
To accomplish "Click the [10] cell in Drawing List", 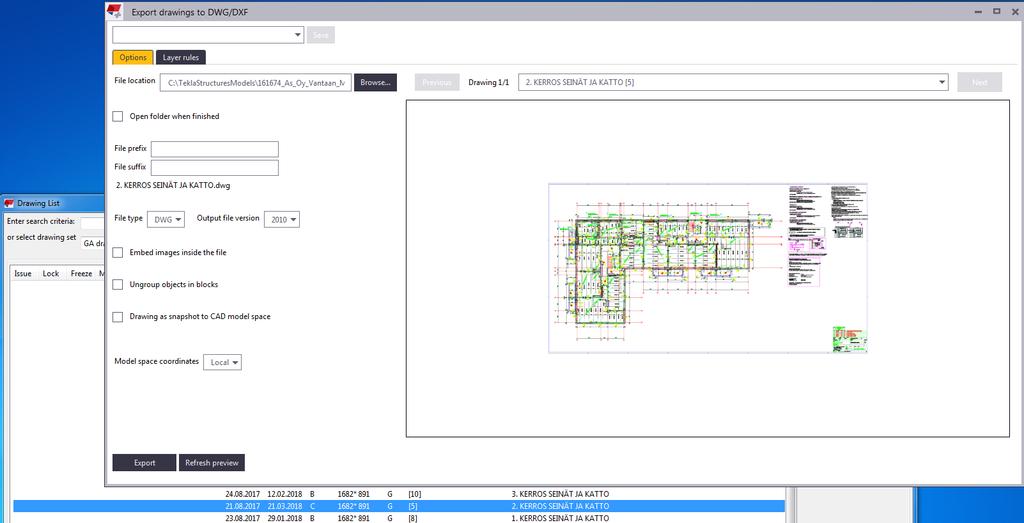I will click(x=415, y=494).
